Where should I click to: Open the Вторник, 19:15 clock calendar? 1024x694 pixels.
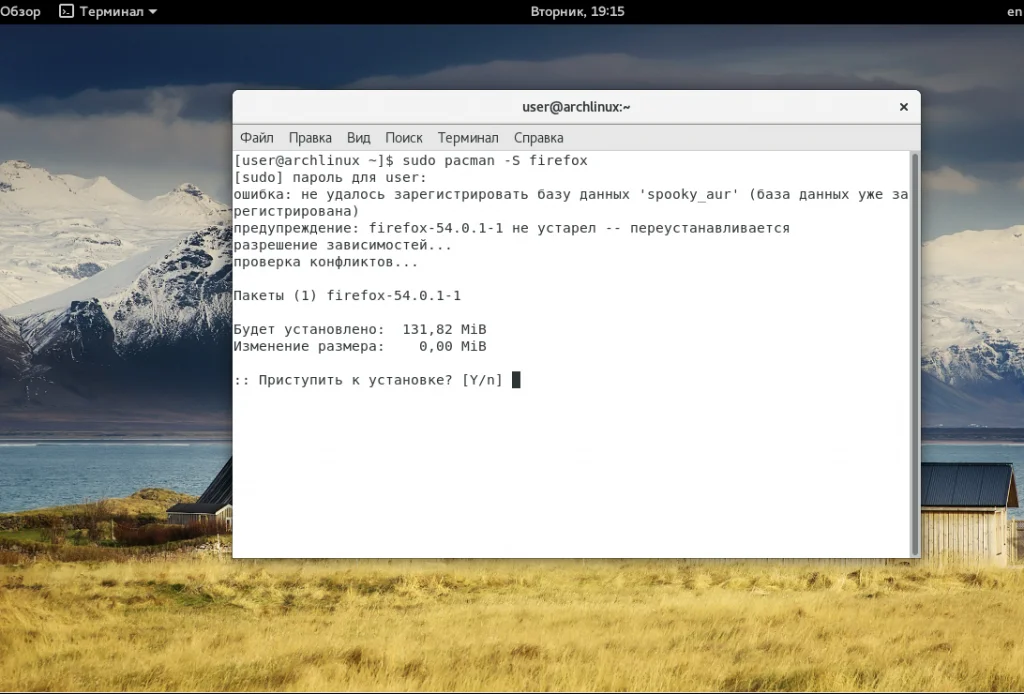[577, 12]
